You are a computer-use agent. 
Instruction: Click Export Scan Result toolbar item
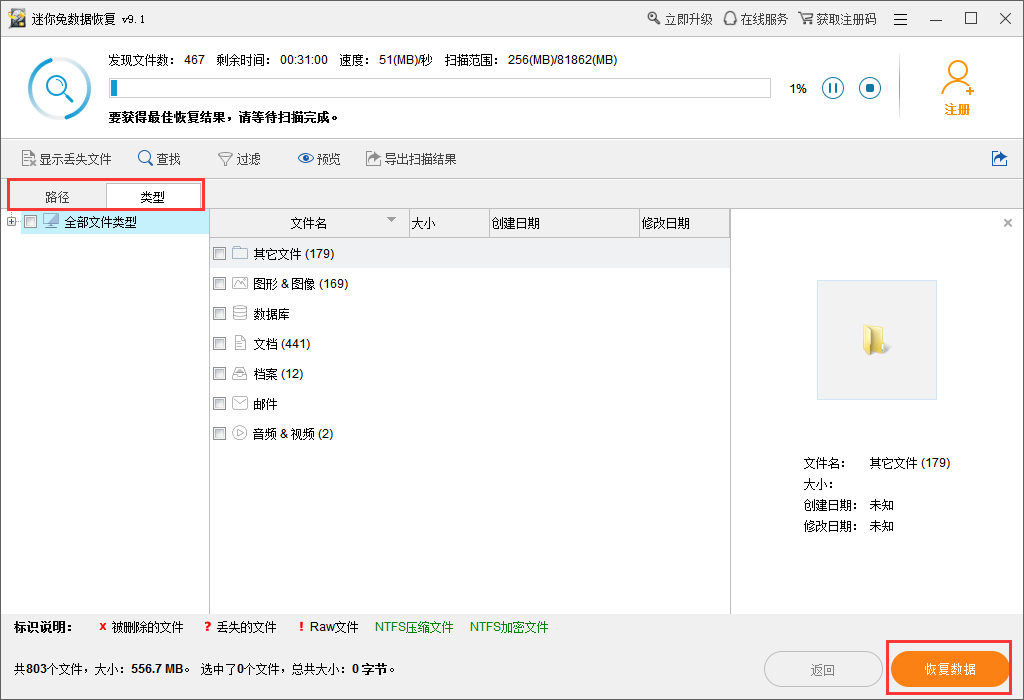coord(411,159)
